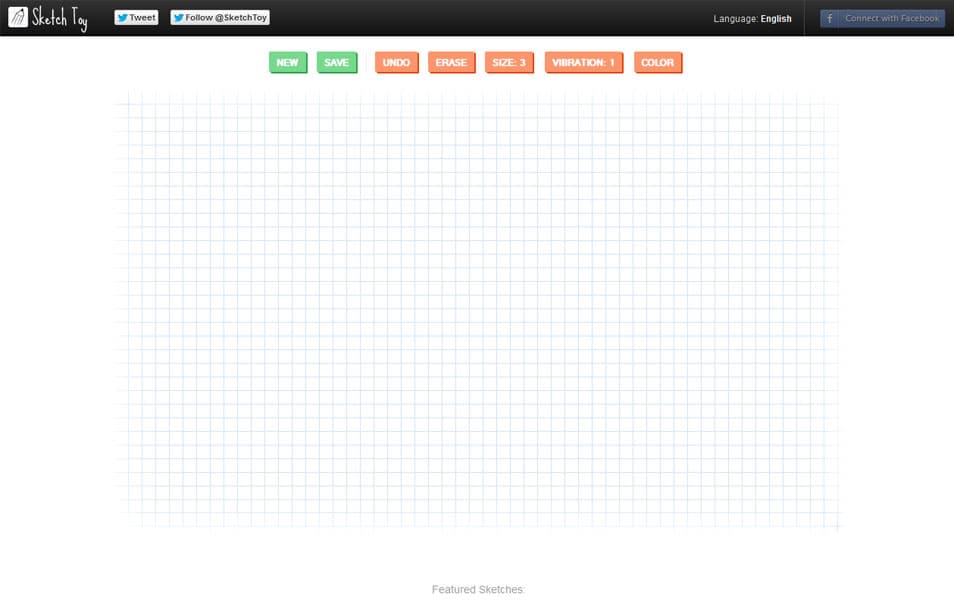Click VIBRATION: 1 to adjust line vibration

click(x=584, y=62)
